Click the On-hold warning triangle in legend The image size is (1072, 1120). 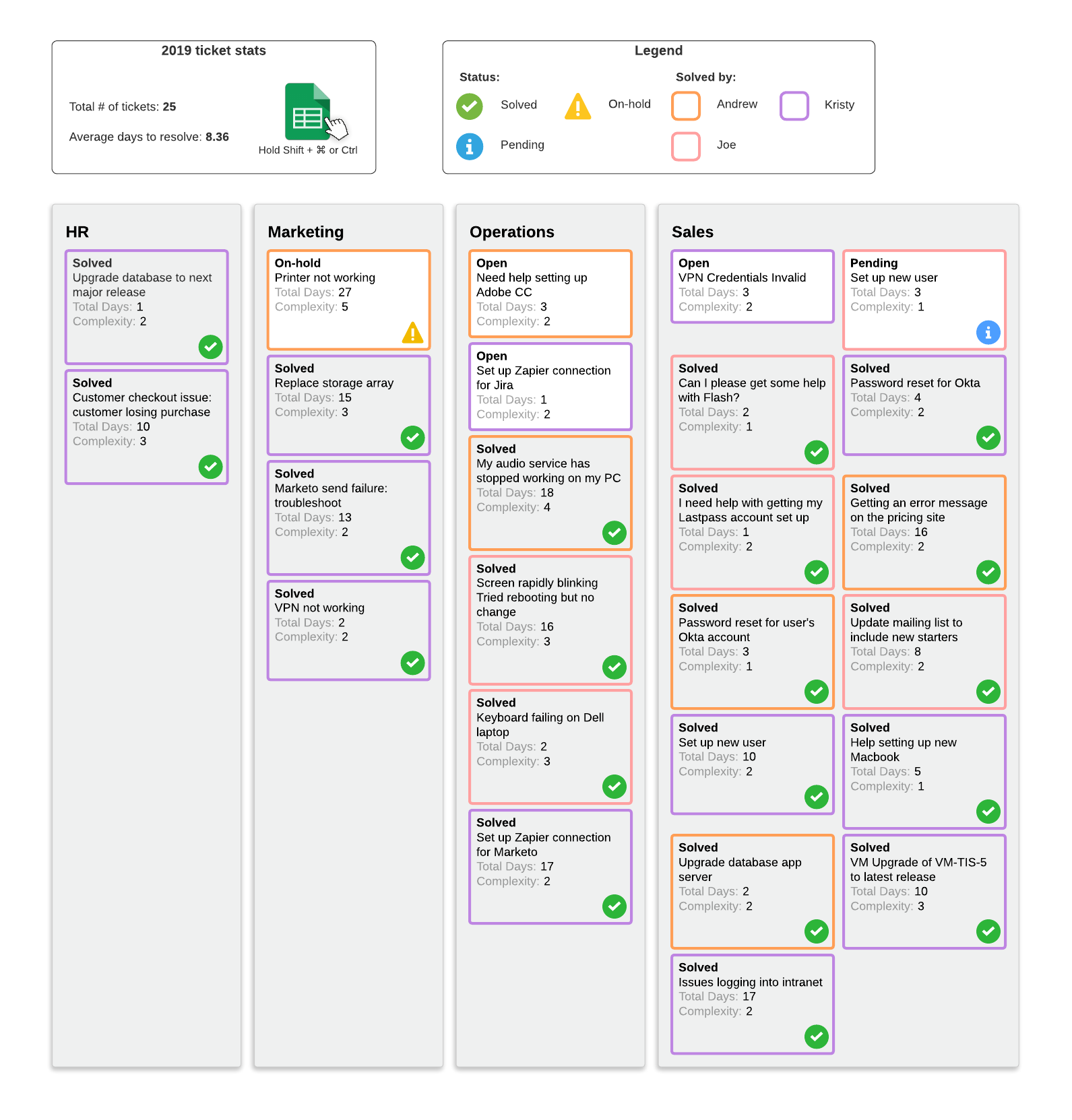(x=577, y=106)
